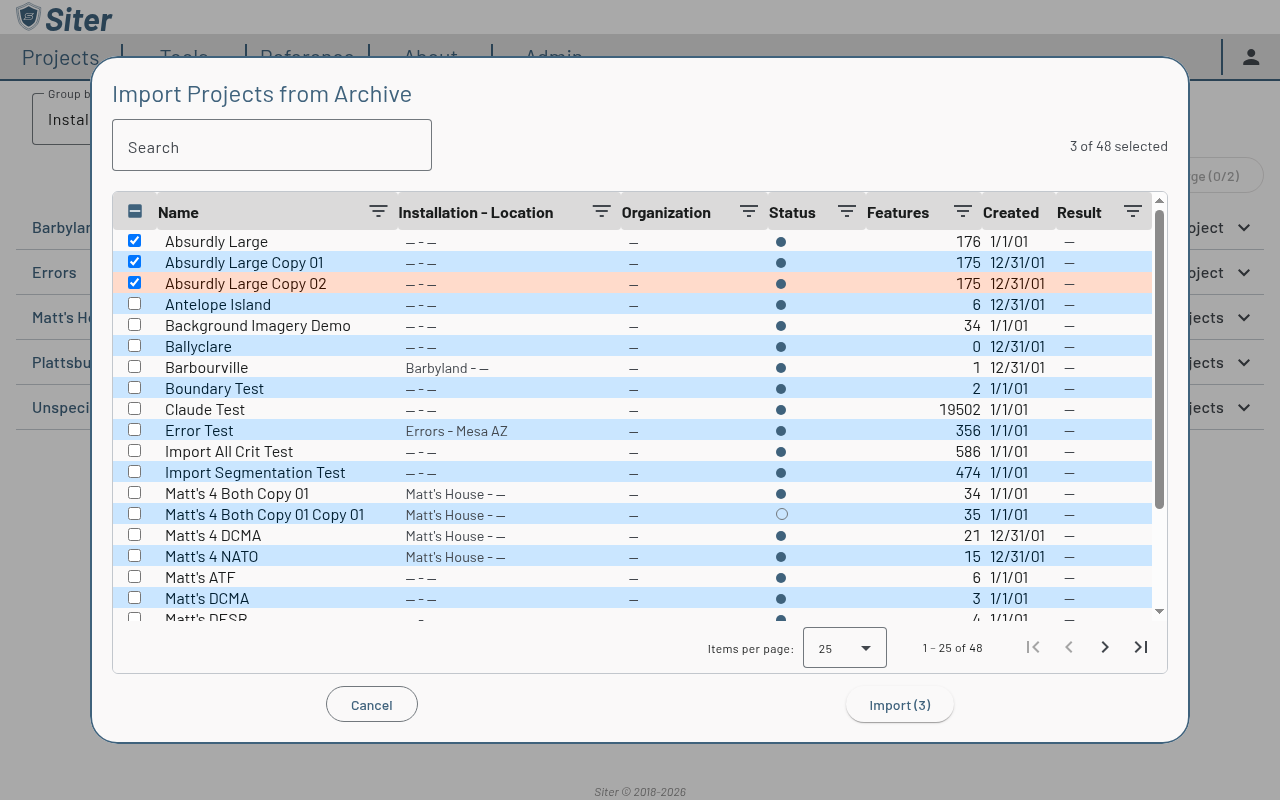Open the Items per page dropdown
1280x800 pixels.
[x=845, y=648]
